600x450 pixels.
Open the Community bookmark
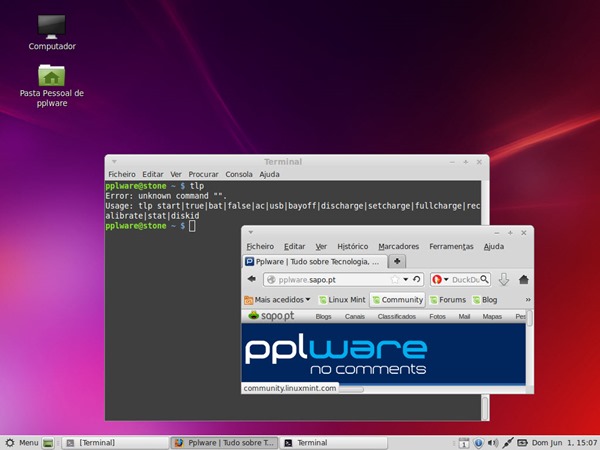(x=398, y=300)
